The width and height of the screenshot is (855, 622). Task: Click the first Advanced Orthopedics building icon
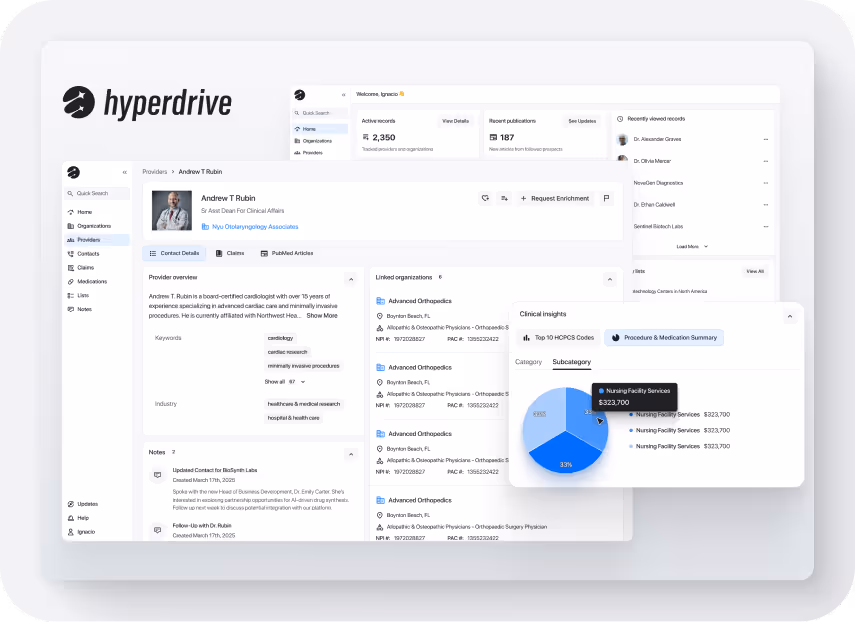point(381,301)
